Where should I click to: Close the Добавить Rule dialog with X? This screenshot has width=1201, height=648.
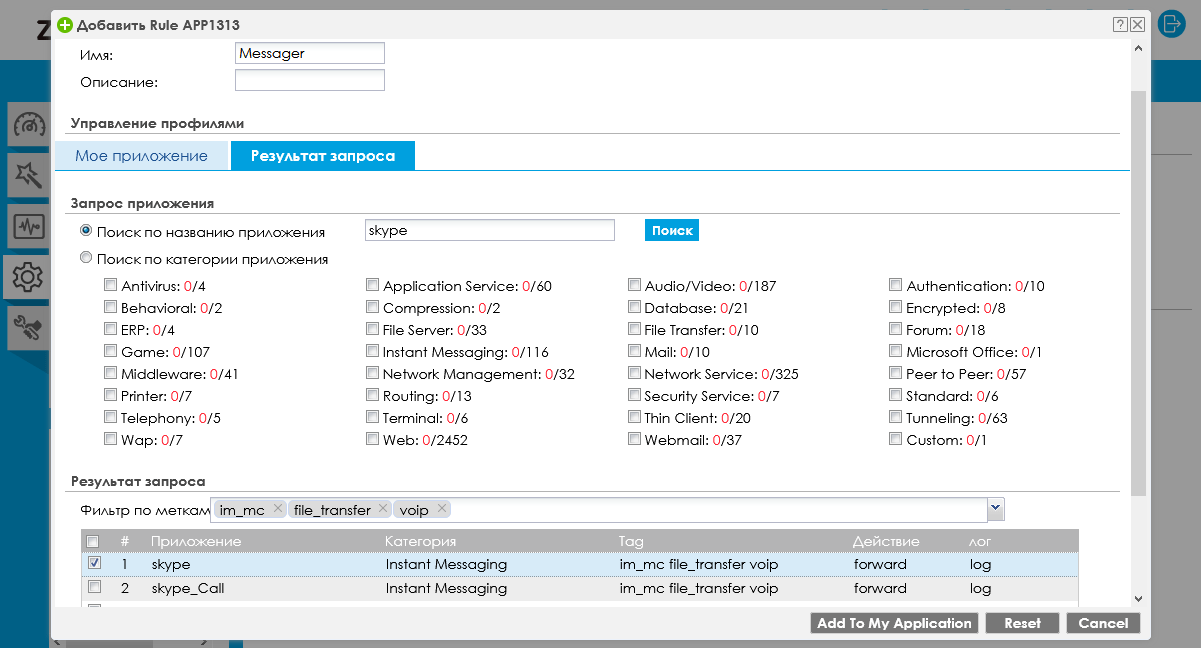click(1137, 24)
